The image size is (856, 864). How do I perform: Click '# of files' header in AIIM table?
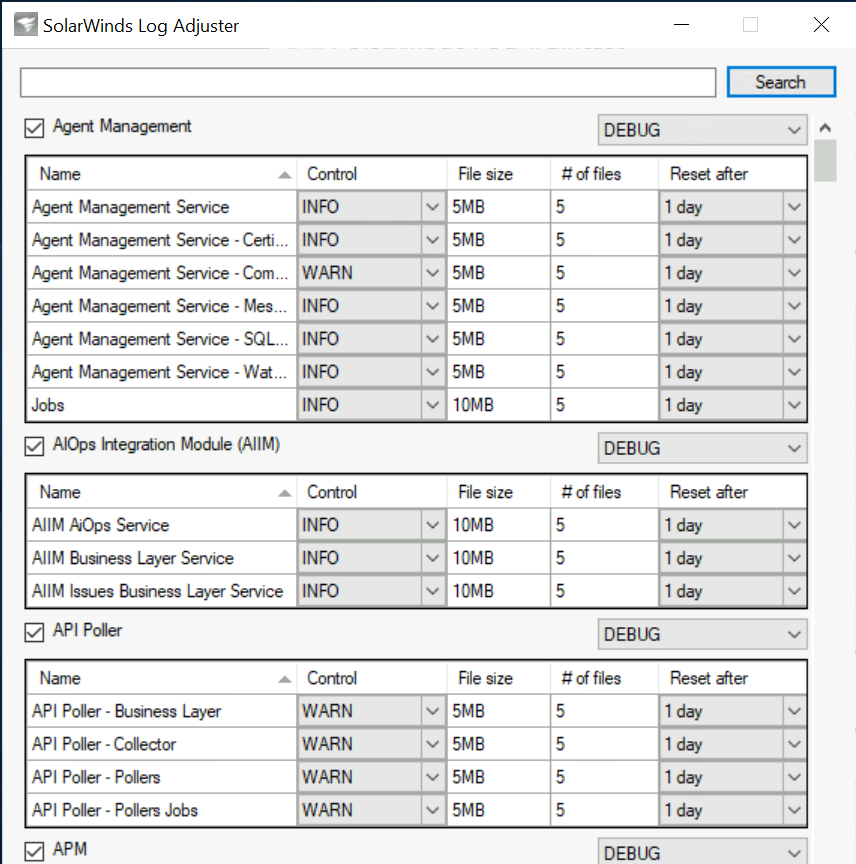point(604,492)
